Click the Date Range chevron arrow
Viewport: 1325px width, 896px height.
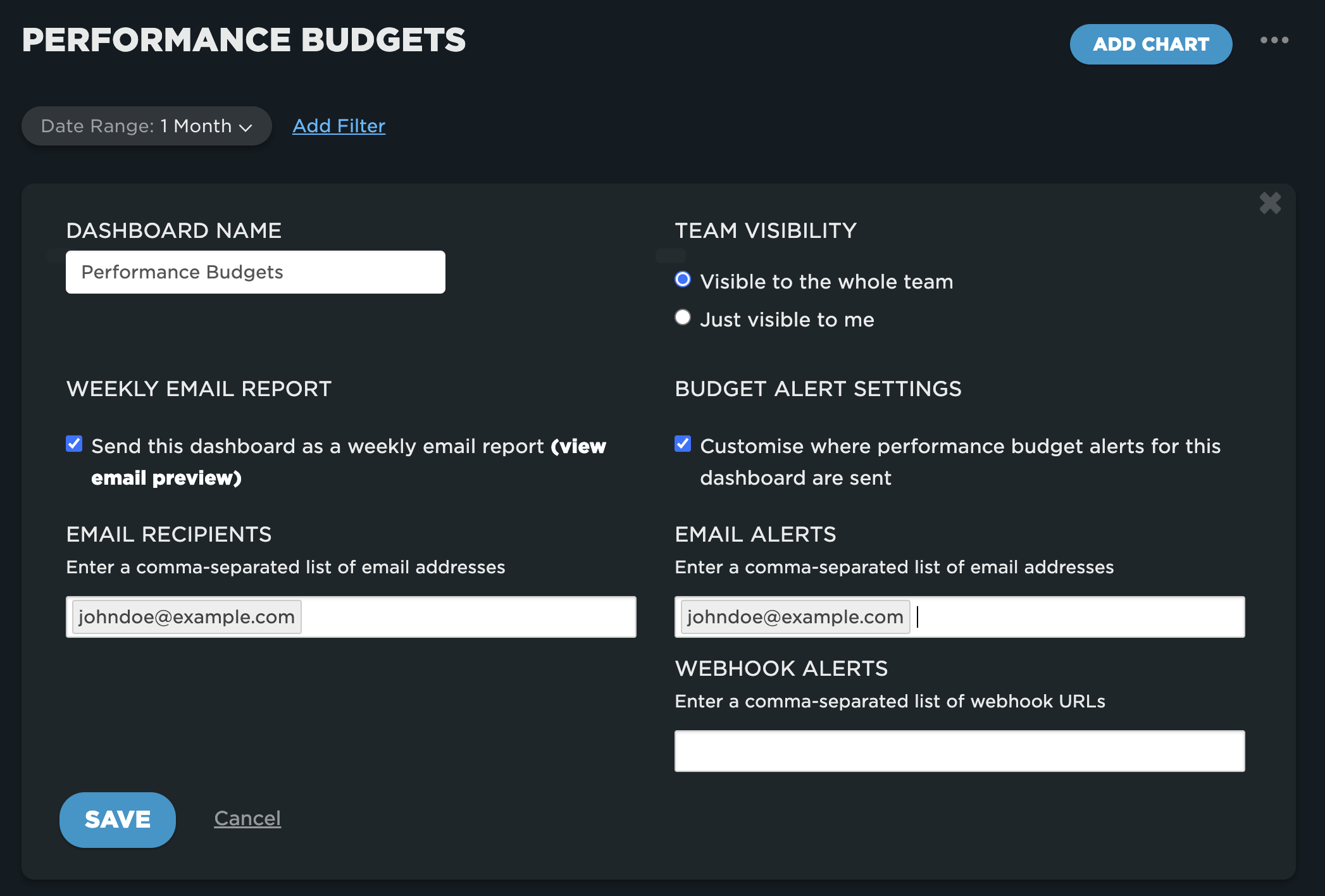coord(246,127)
